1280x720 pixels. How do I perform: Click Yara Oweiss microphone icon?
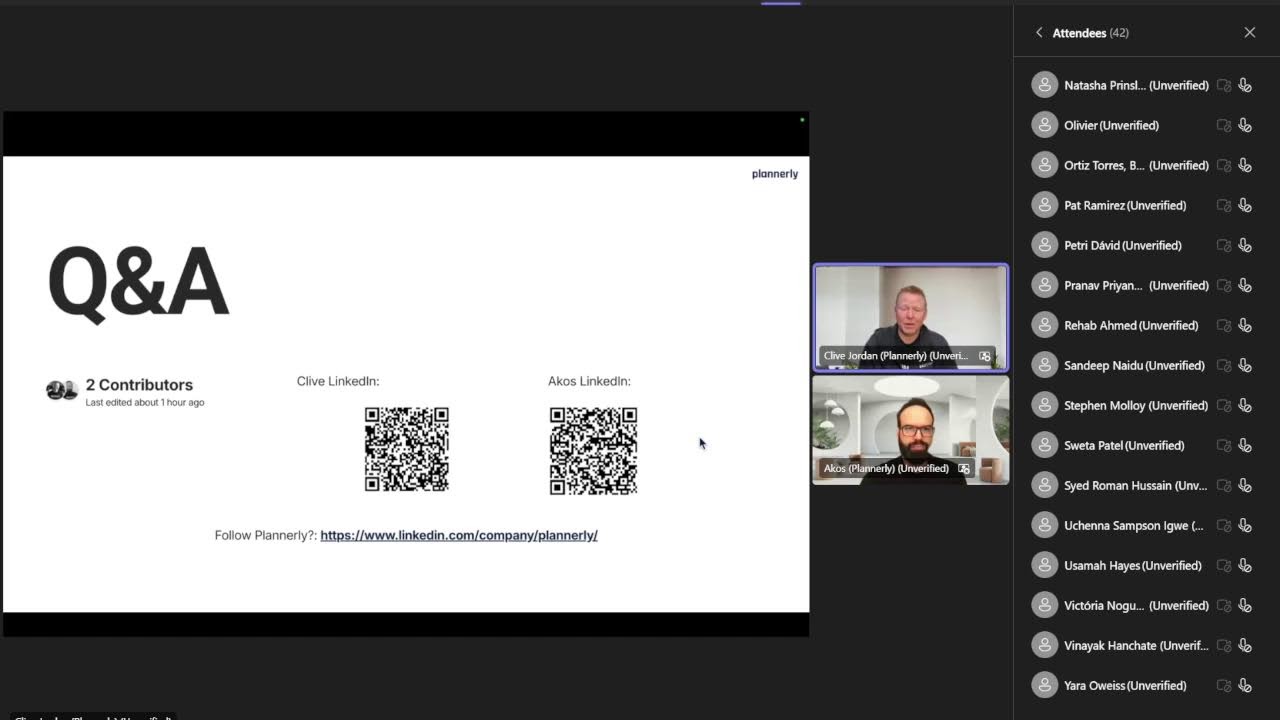1245,685
